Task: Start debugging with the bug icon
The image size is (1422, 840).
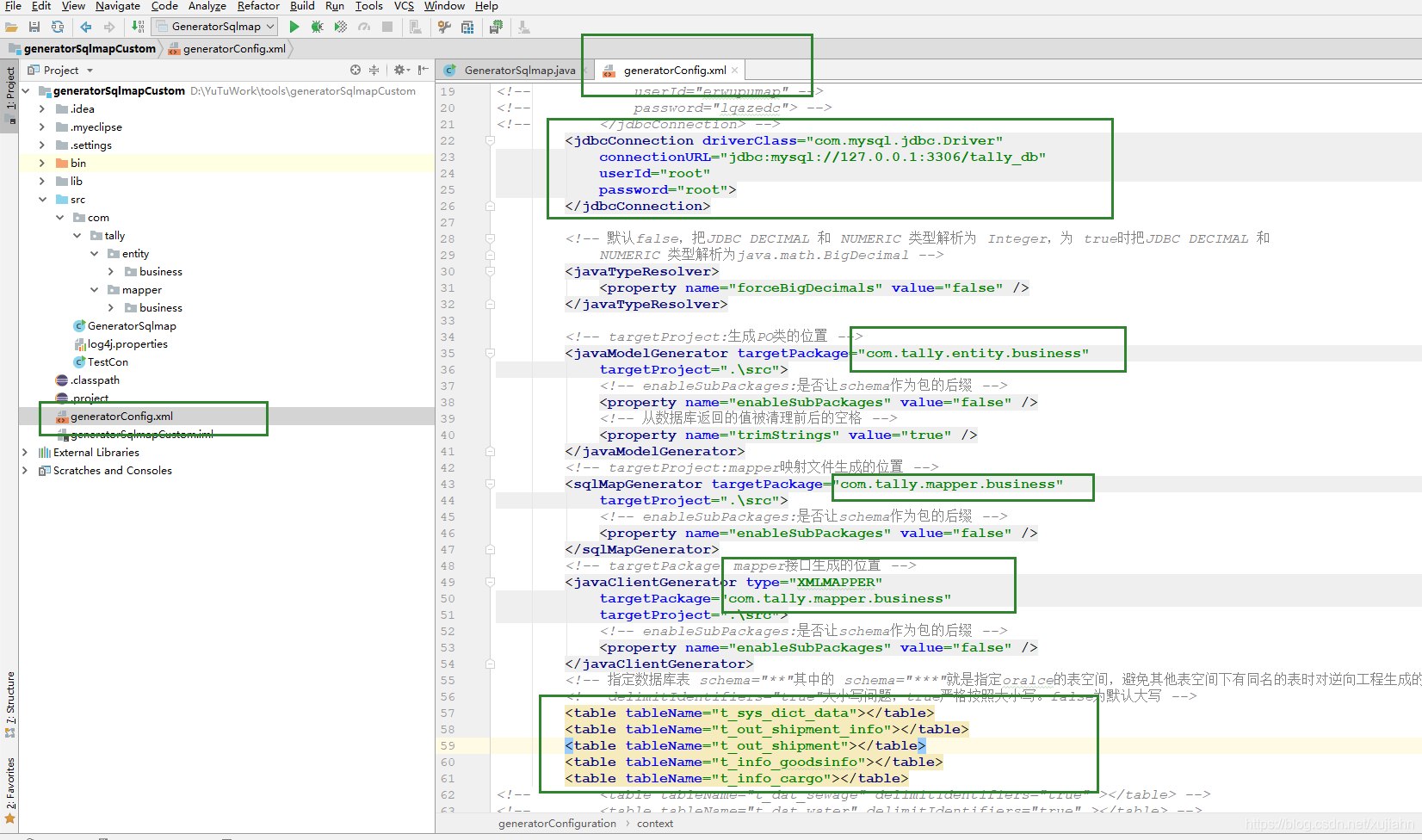Action: click(318, 27)
